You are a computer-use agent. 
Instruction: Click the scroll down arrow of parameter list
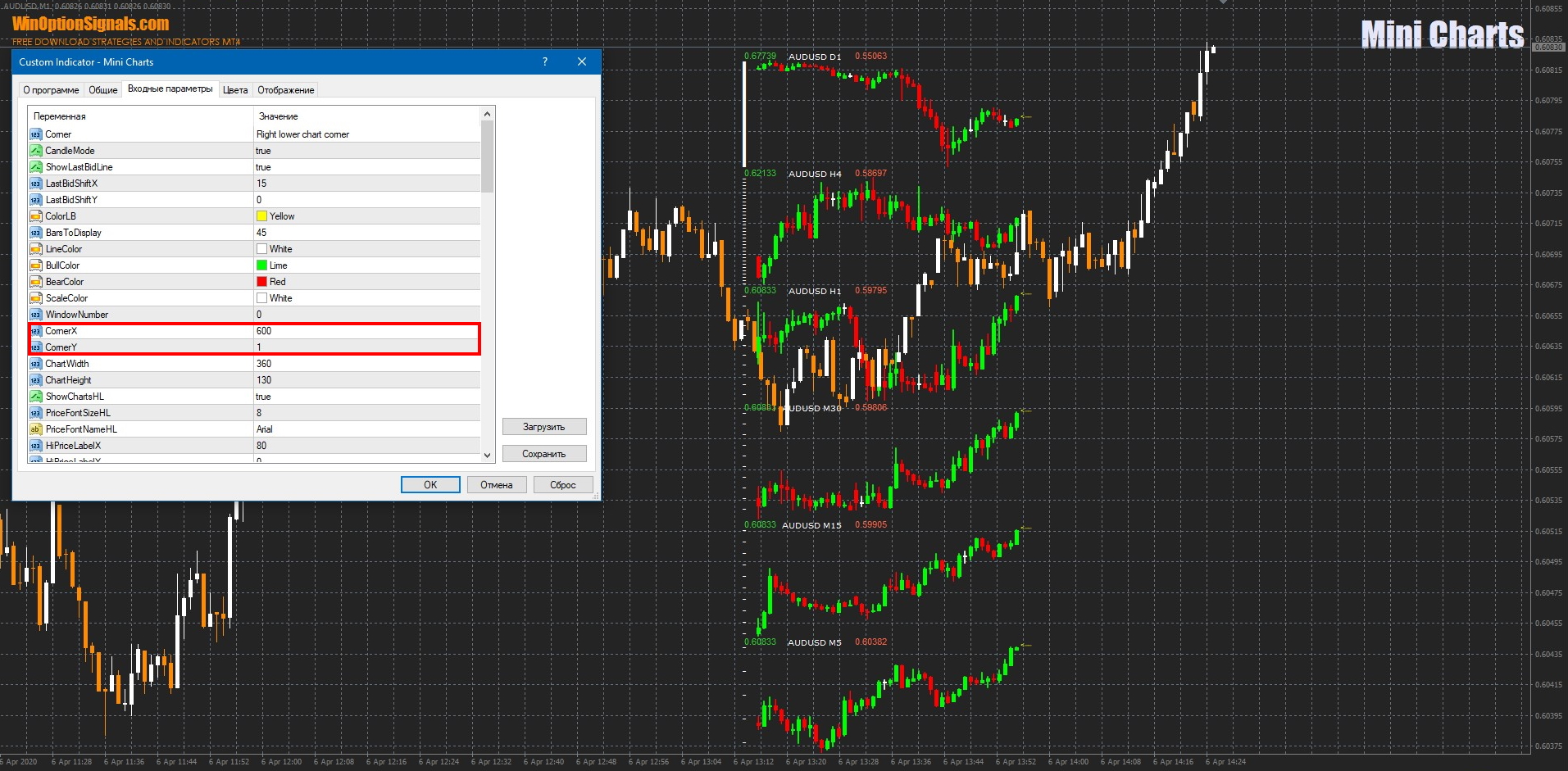click(x=488, y=455)
